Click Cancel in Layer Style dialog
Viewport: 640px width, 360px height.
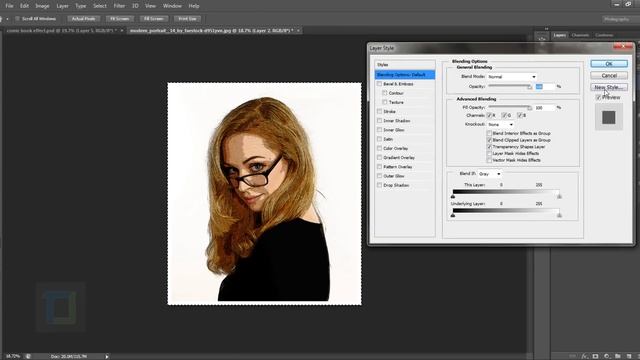click(x=609, y=76)
